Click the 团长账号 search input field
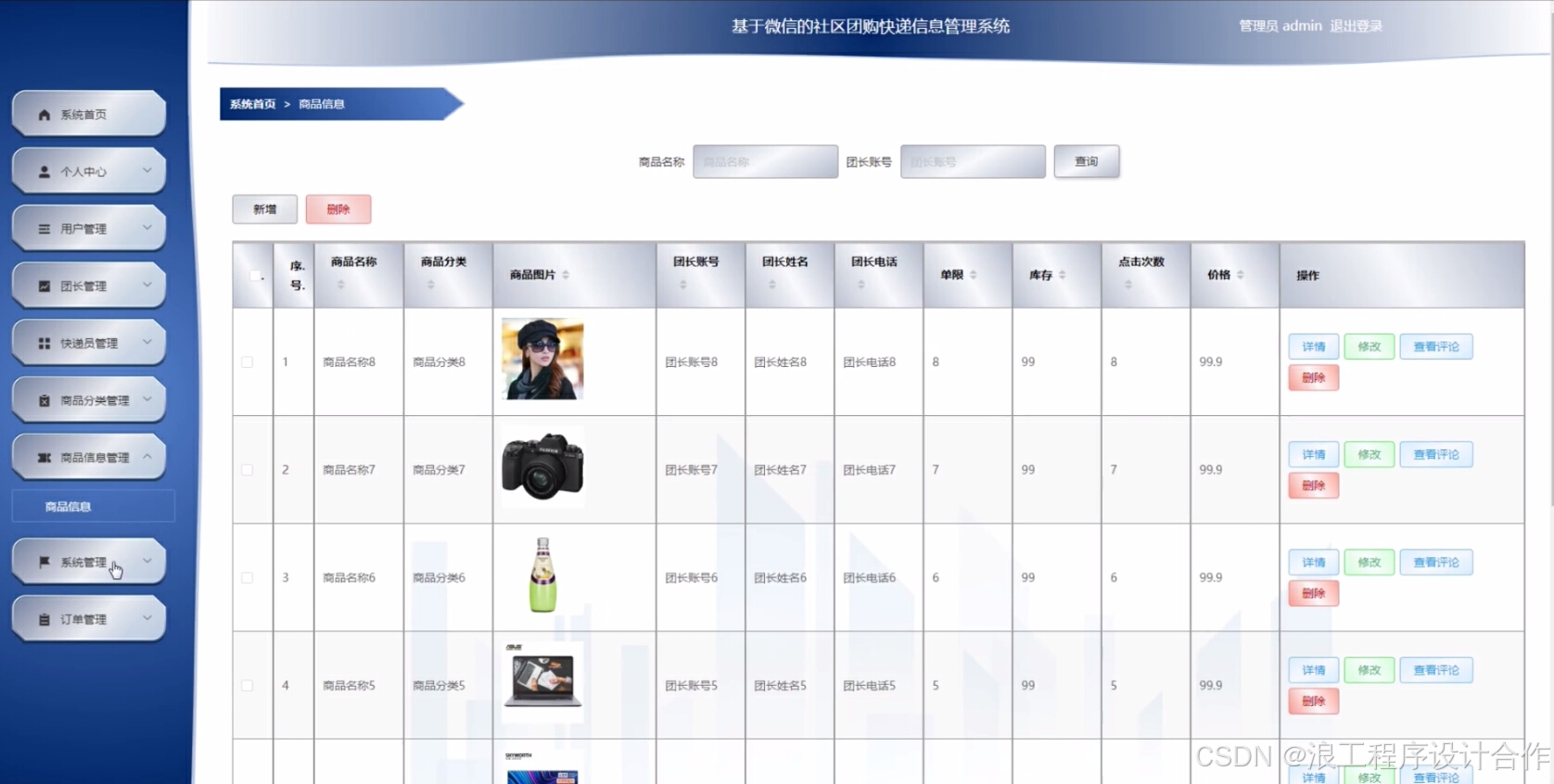Viewport: 1554px width, 784px height. coord(973,161)
